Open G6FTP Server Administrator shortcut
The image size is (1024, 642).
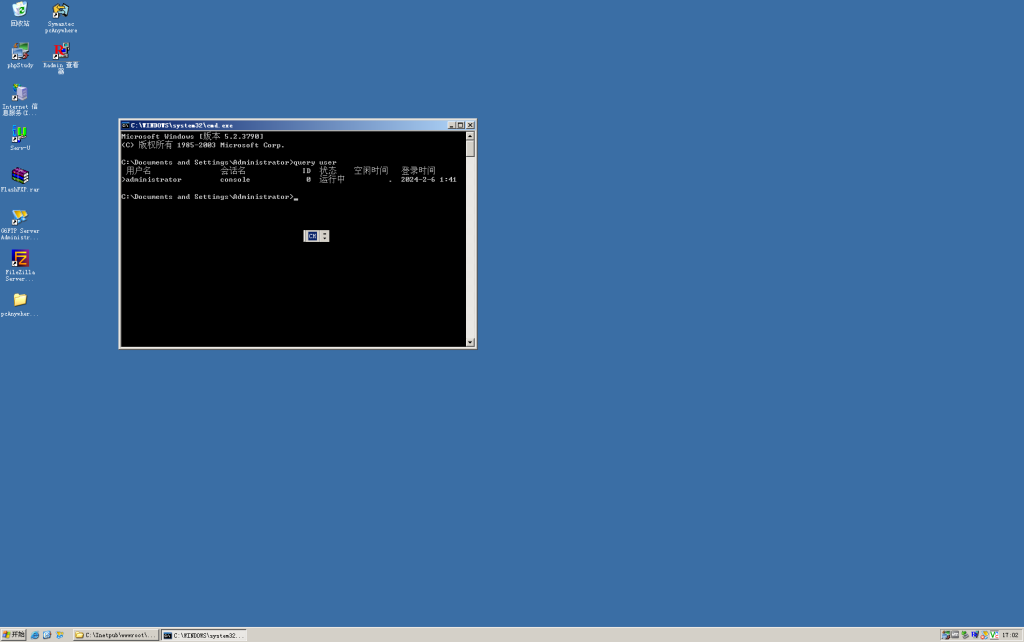click(20, 217)
